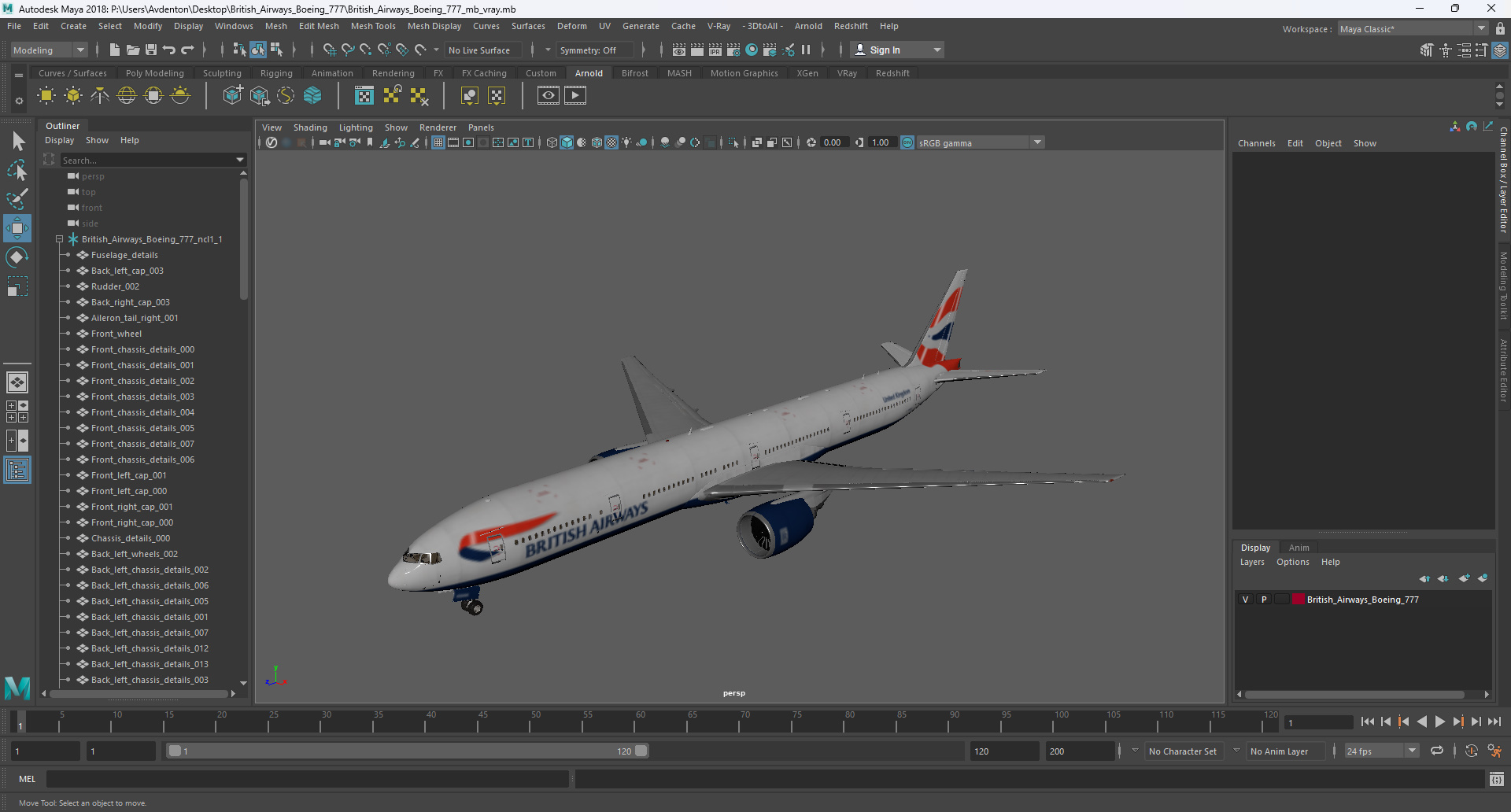Image resolution: width=1511 pixels, height=812 pixels.
Task: Click Open scene folder icon
Action: (133, 50)
